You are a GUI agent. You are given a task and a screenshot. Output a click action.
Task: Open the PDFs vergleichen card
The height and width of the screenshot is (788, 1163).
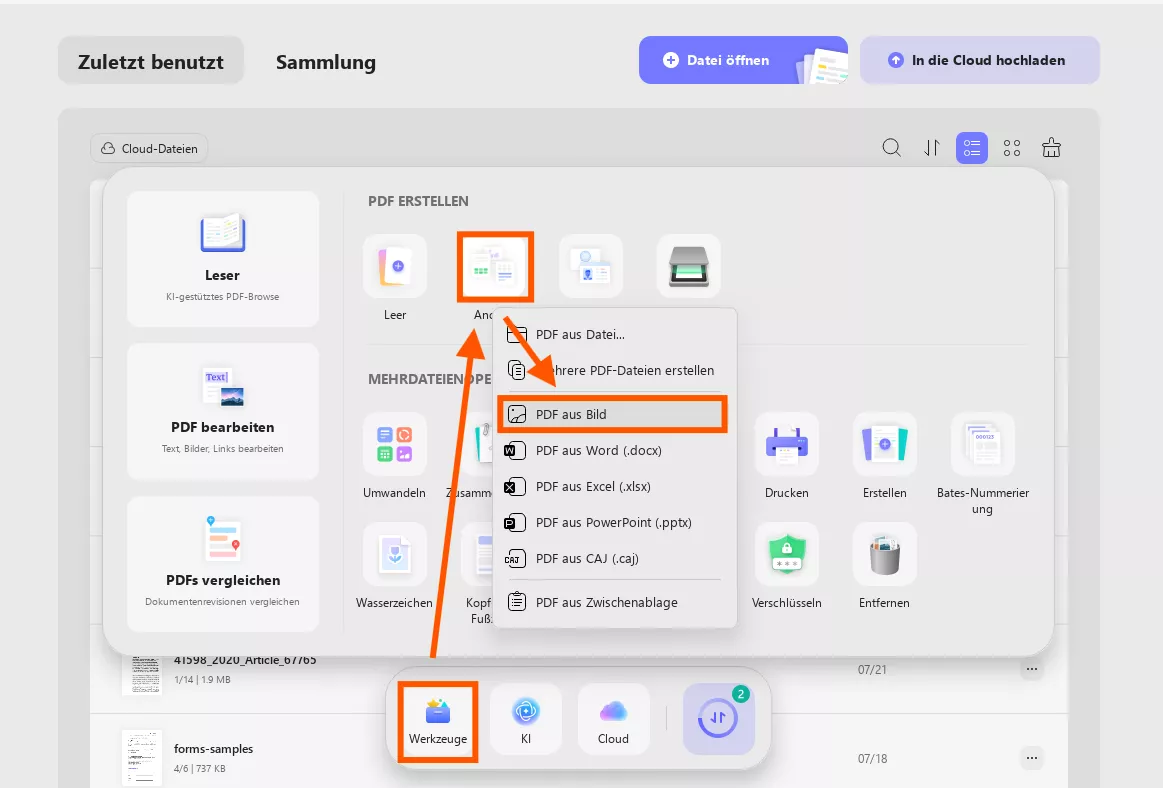(x=223, y=564)
